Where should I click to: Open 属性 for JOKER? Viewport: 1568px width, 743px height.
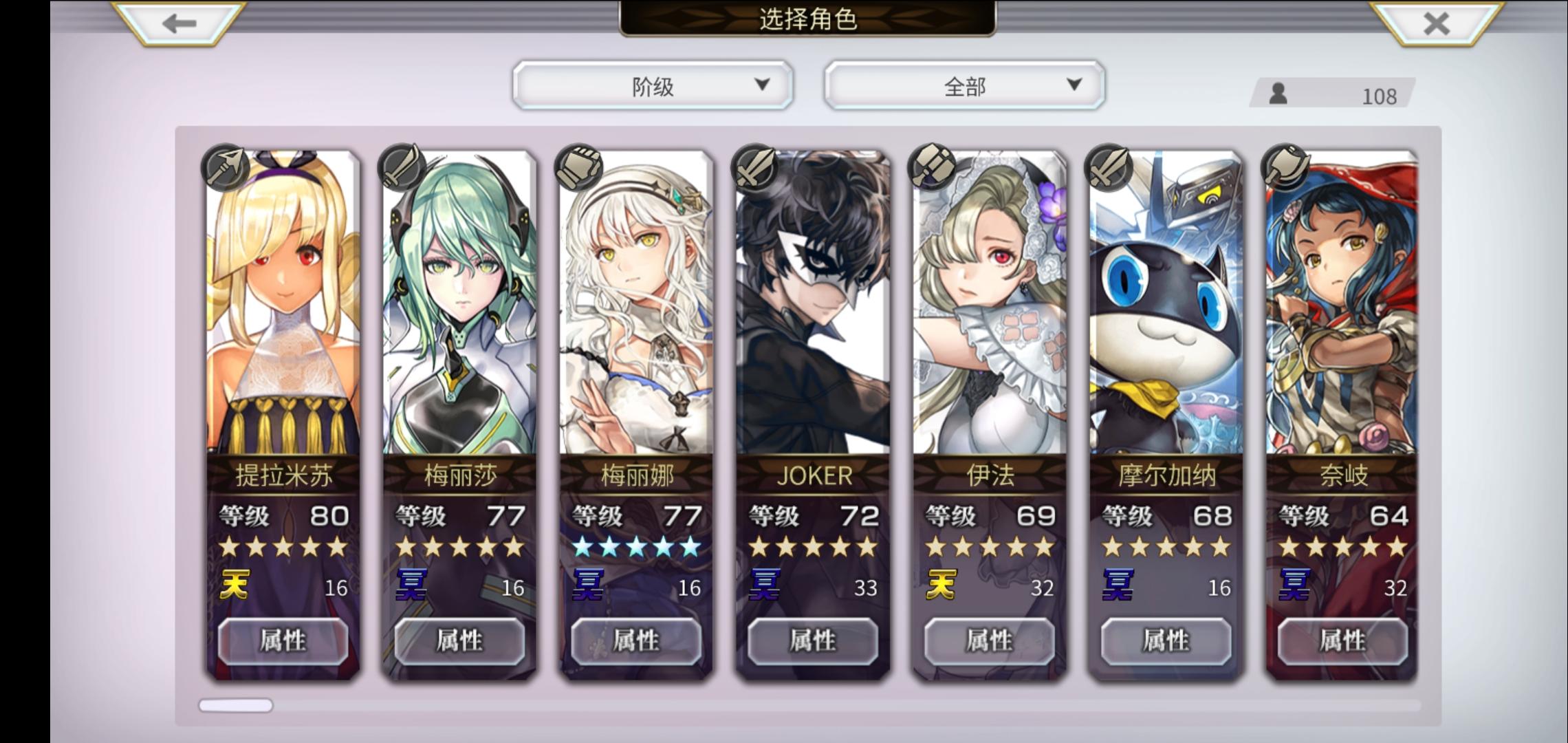813,640
